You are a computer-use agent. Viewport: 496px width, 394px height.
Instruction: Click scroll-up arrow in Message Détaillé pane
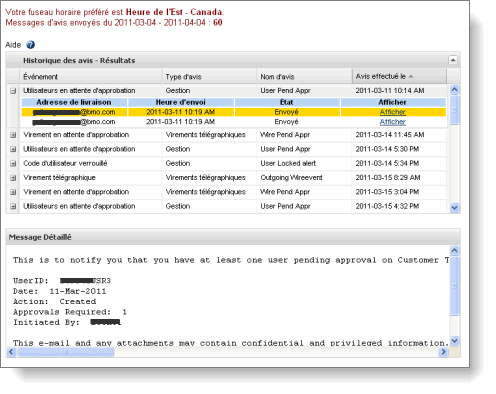(x=455, y=250)
